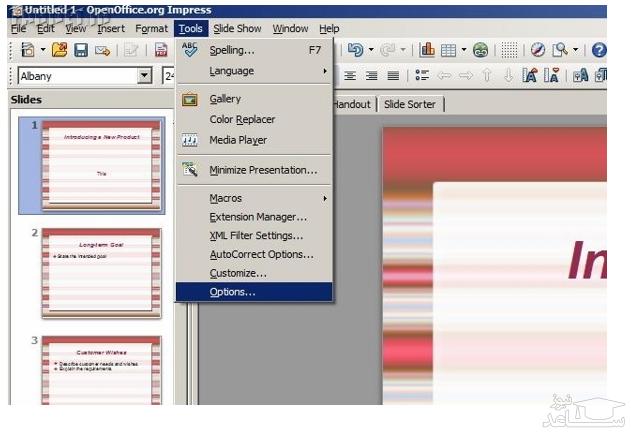Switch to the Slide Sorter tab
This screenshot has width=631, height=433.
411,104
